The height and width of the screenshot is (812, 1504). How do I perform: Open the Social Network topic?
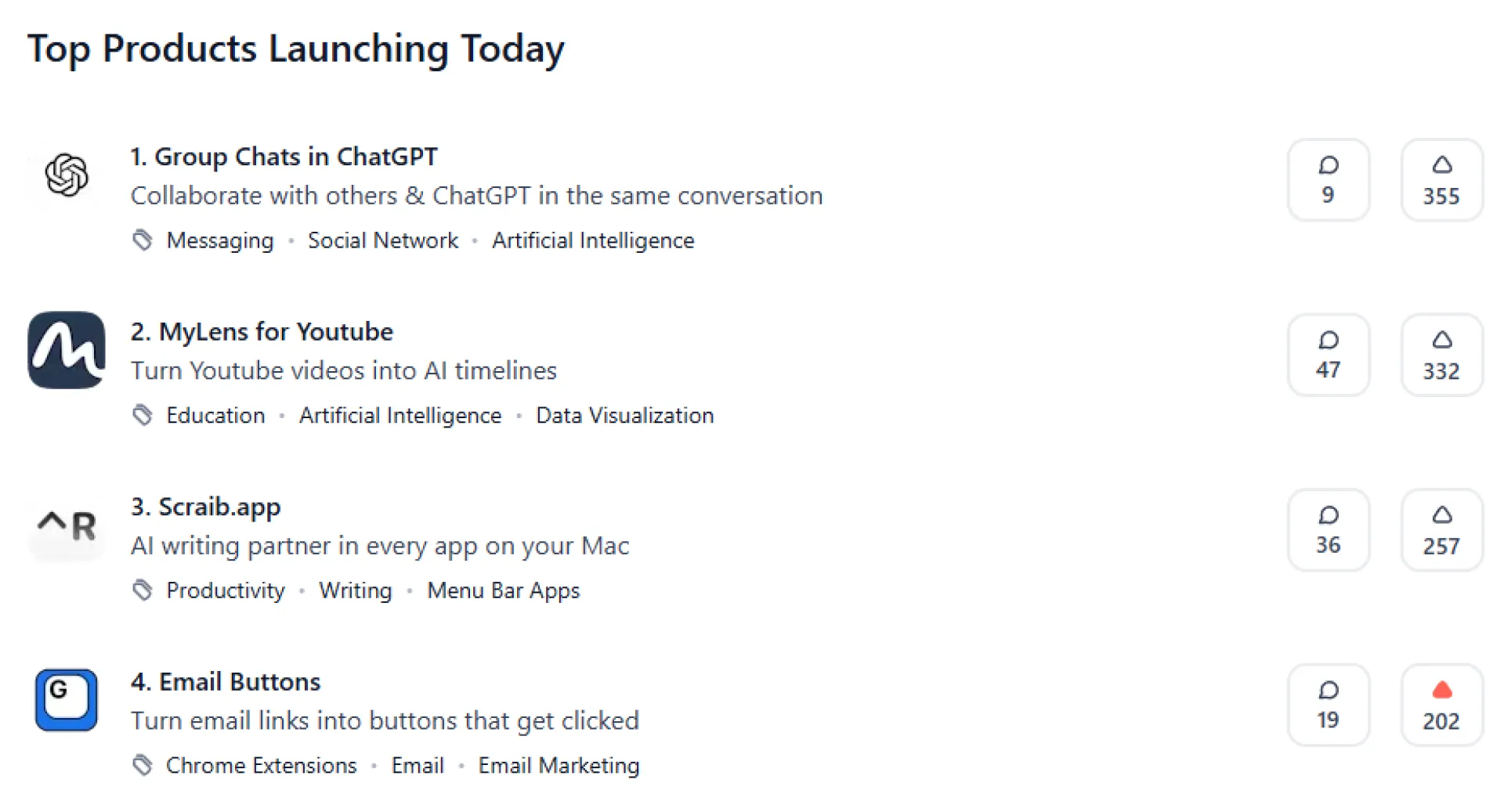382,240
